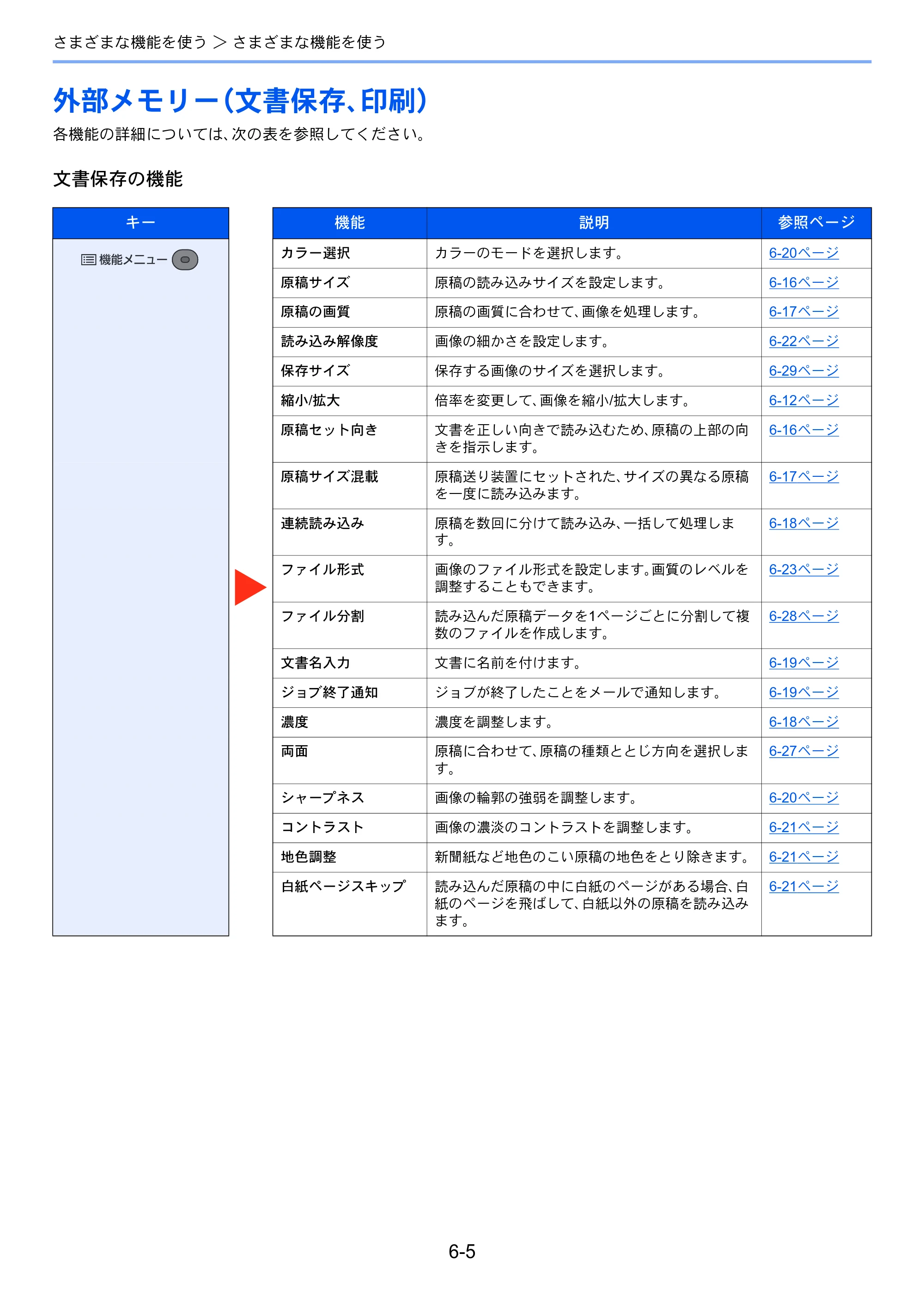Click the 外部メモリー(文書保存、印刷) page title
This screenshot has width=924, height=1308.
pos(240,101)
